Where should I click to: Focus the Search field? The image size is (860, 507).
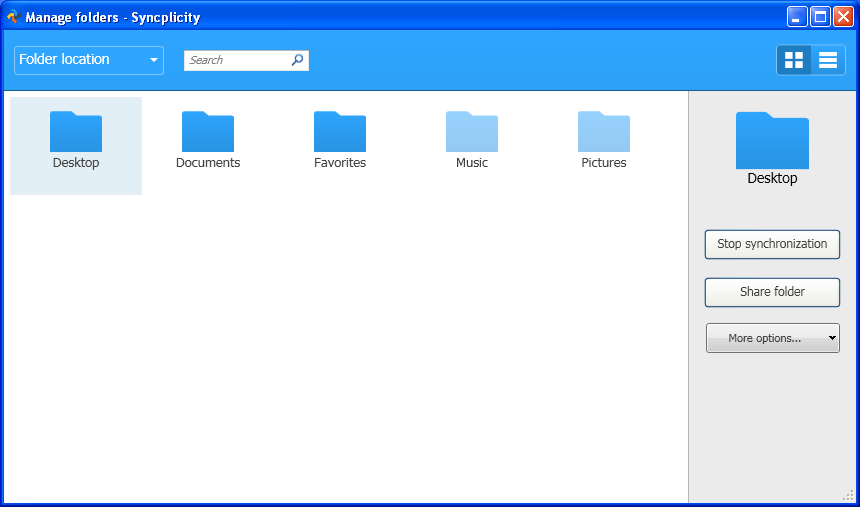[x=246, y=60]
